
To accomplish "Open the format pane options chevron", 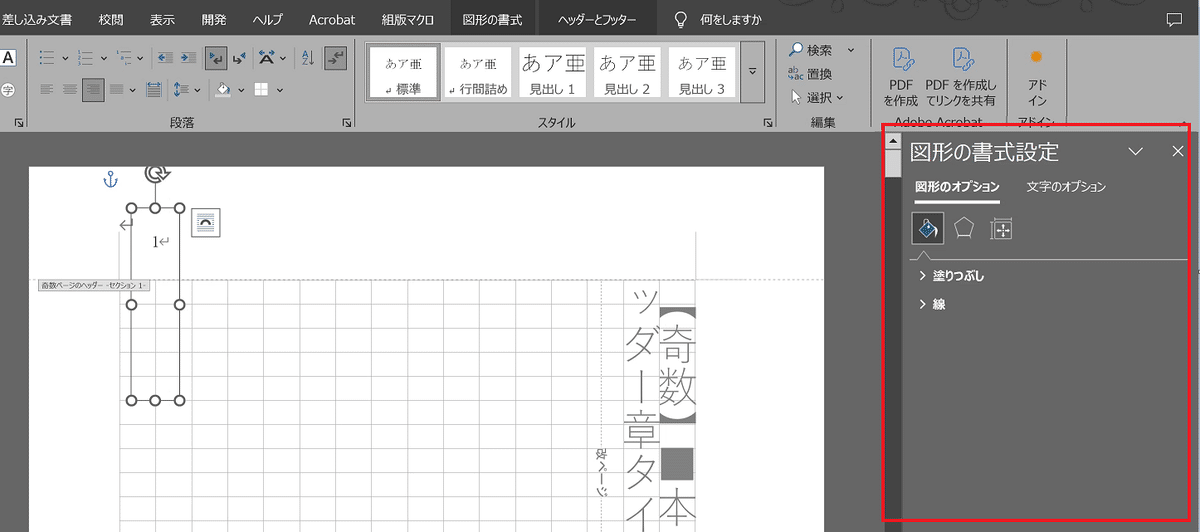I will (1135, 152).
